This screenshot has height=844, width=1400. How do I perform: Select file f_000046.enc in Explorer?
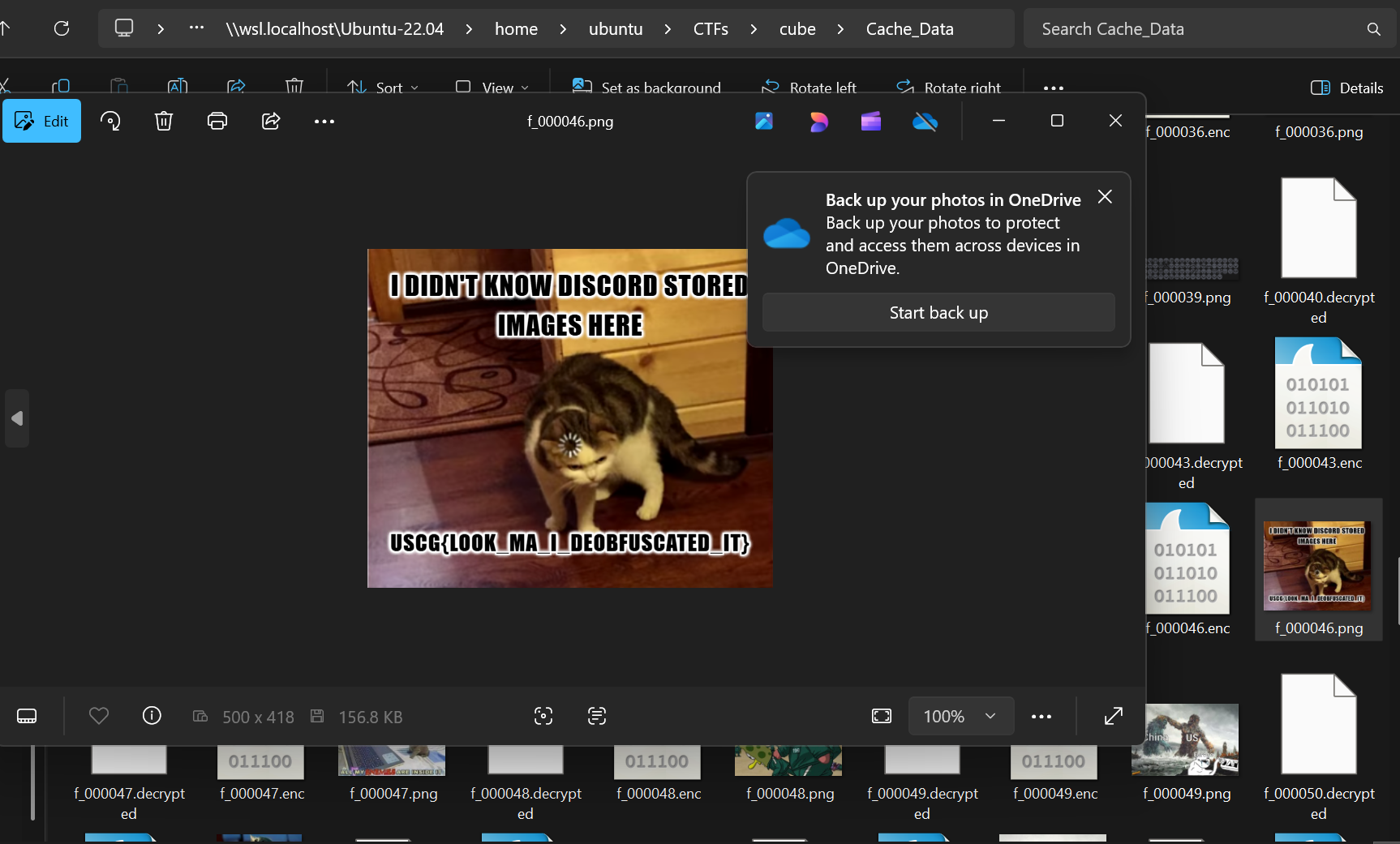[x=1187, y=569]
